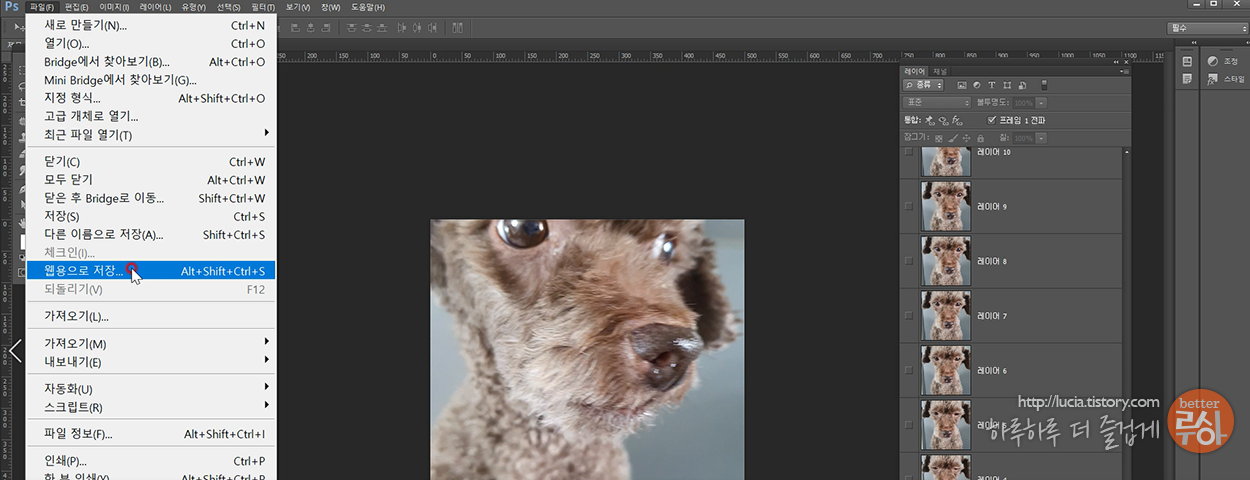Click the unify layer position icon
1250x480 pixels.
click(930, 121)
